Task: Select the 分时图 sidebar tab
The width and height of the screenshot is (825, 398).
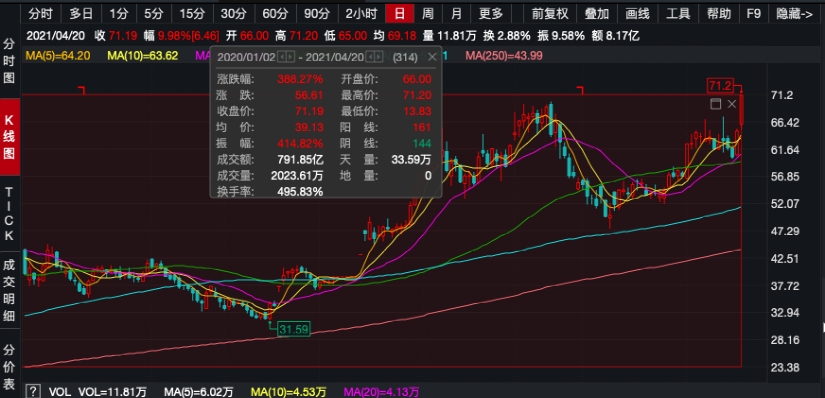Action: click(9, 61)
